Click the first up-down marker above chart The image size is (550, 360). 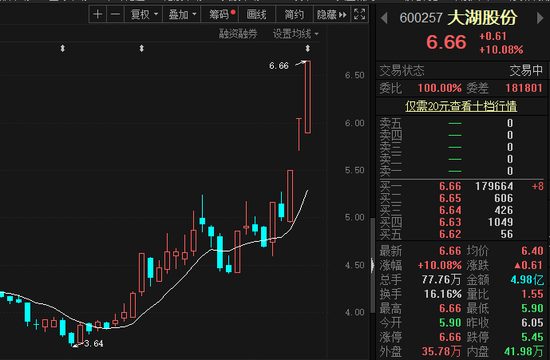coord(62,48)
